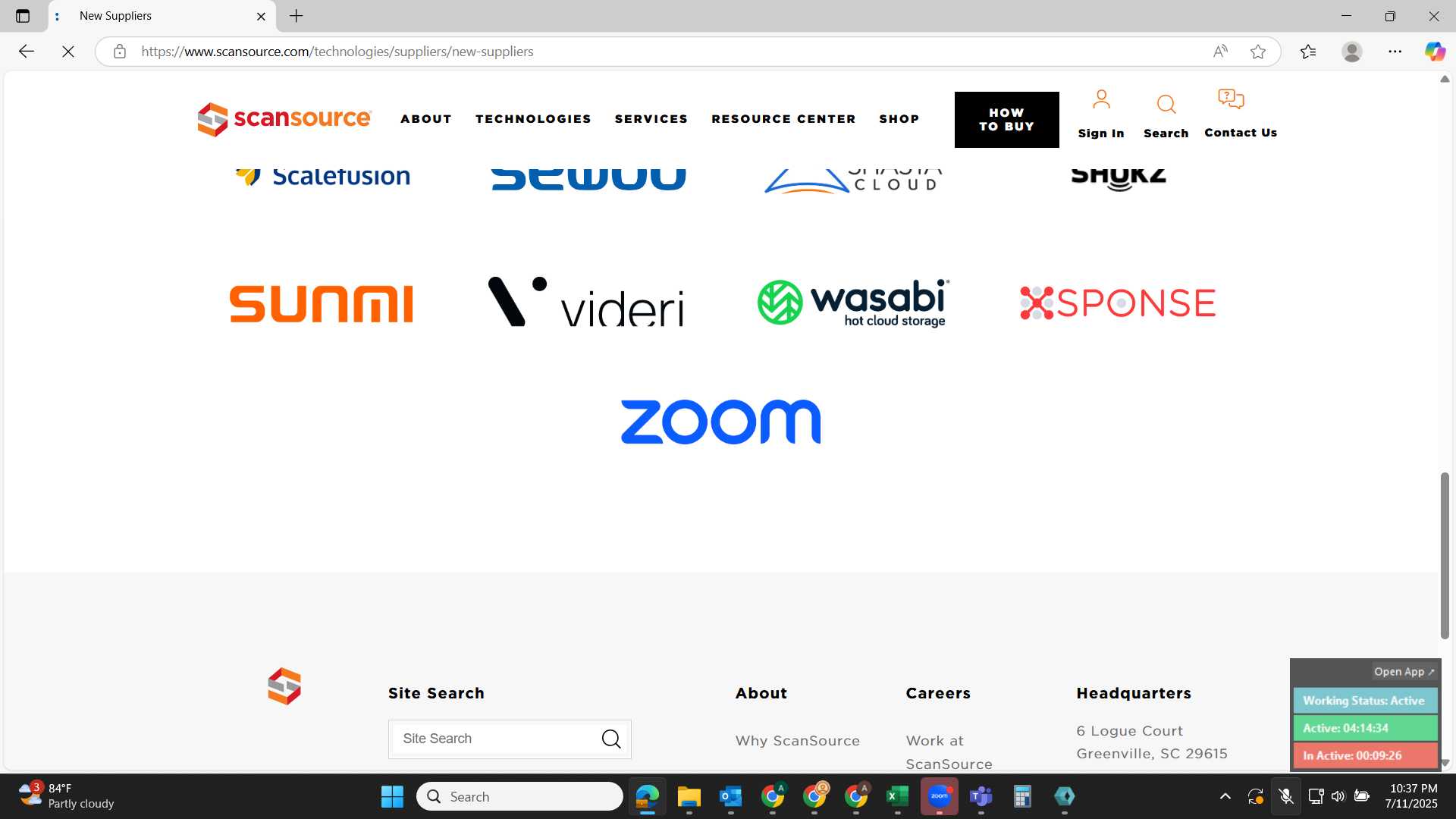Open the browser profile avatar

(1352, 52)
